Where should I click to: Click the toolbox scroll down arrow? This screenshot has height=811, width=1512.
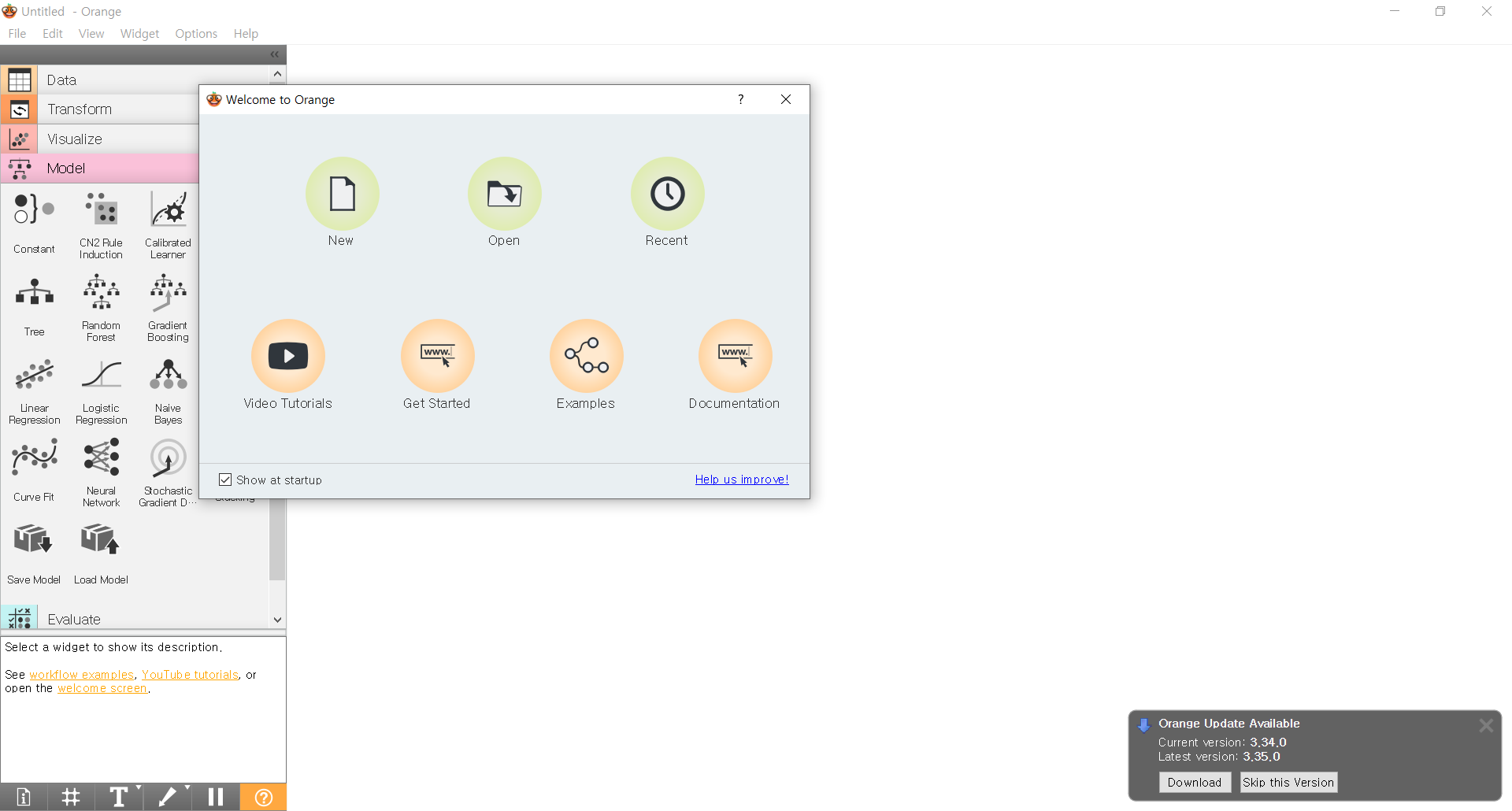coord(277,620)
